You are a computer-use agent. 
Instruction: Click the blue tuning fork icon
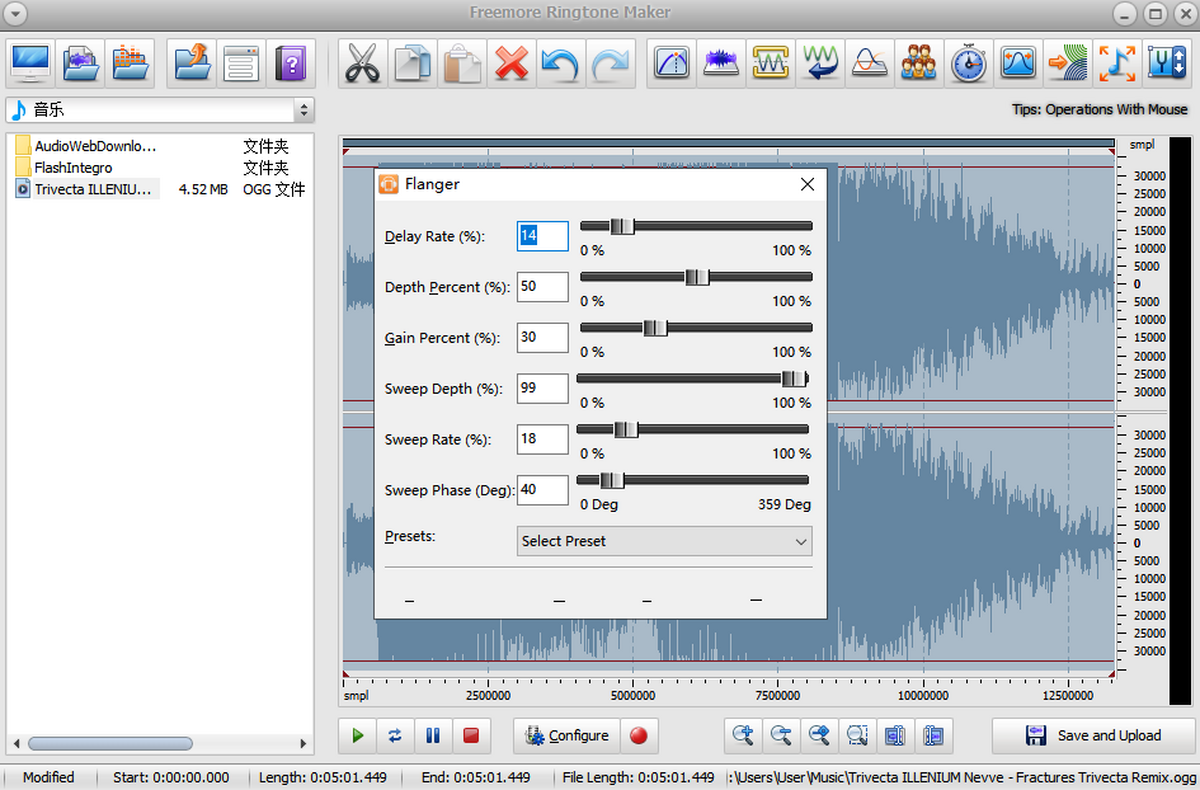1166,63
